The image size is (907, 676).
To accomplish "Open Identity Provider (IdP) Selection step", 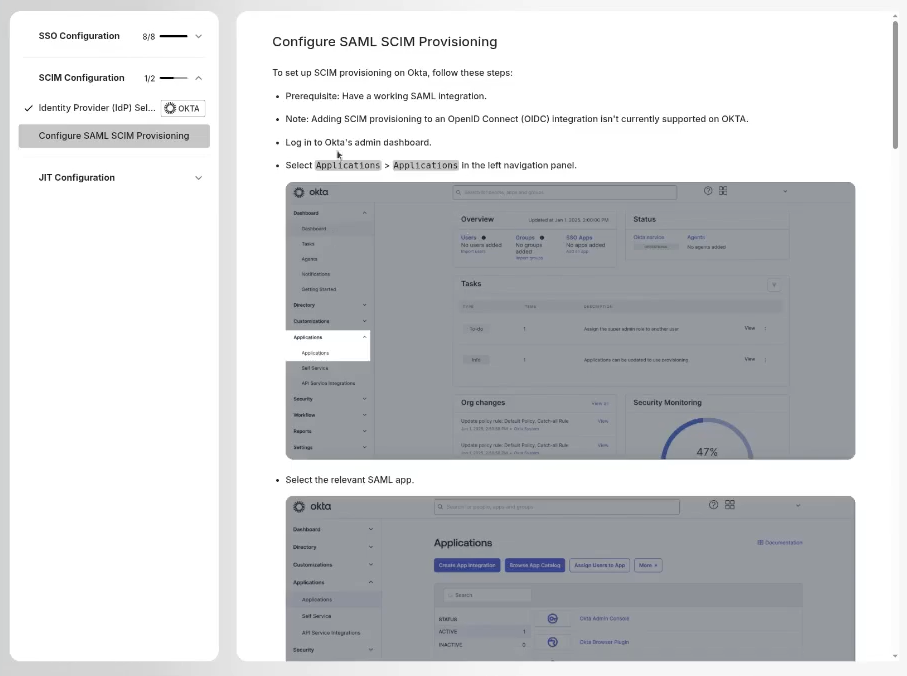I will point(97,108).
